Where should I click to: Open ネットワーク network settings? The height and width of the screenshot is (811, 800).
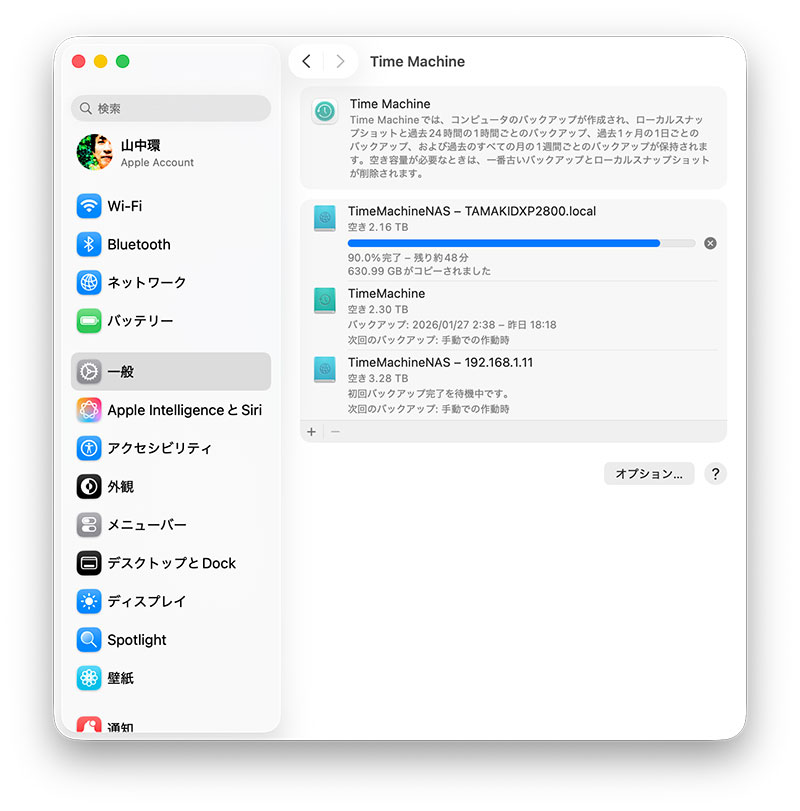(x=171, y=282)
